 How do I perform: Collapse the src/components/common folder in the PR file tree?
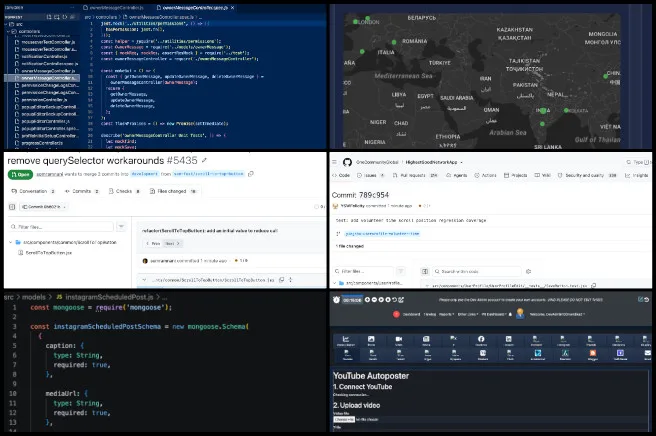(10, 242)
